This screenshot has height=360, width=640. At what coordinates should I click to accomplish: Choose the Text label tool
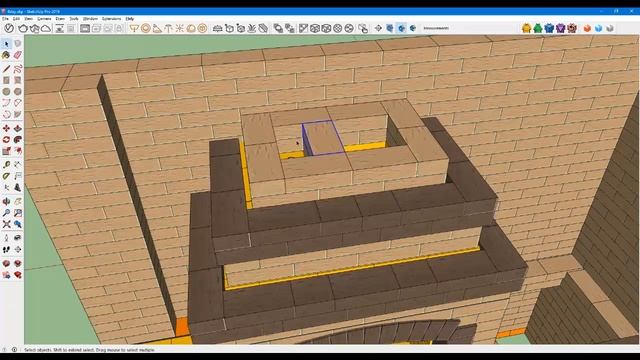click(18, 176)
